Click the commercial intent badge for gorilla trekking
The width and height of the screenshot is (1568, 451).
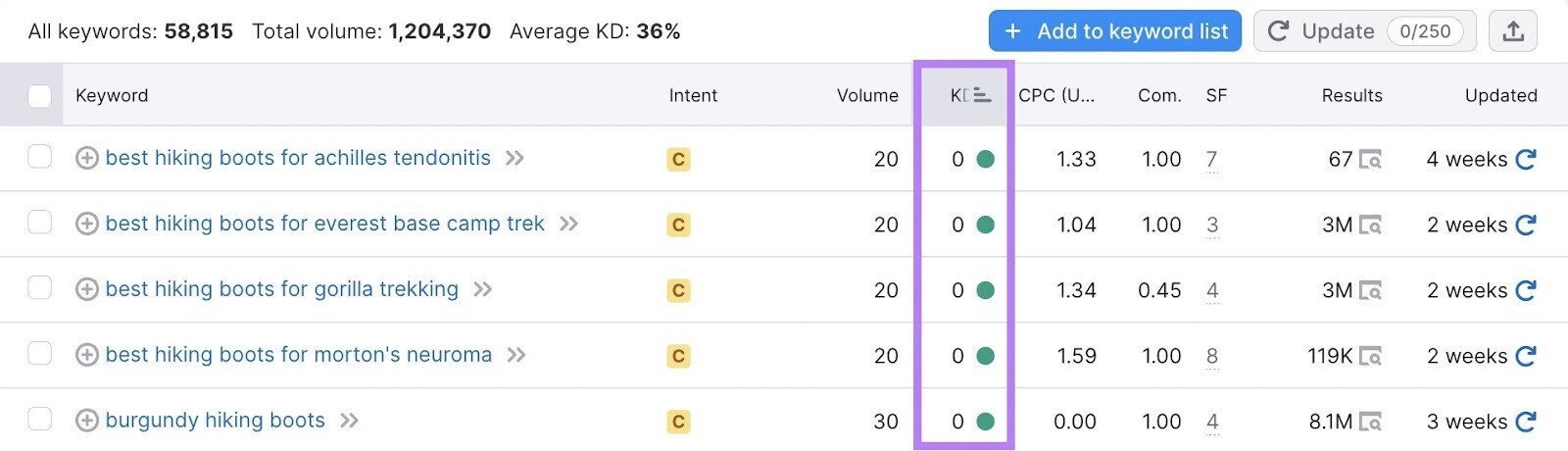[x=678, y=290]
